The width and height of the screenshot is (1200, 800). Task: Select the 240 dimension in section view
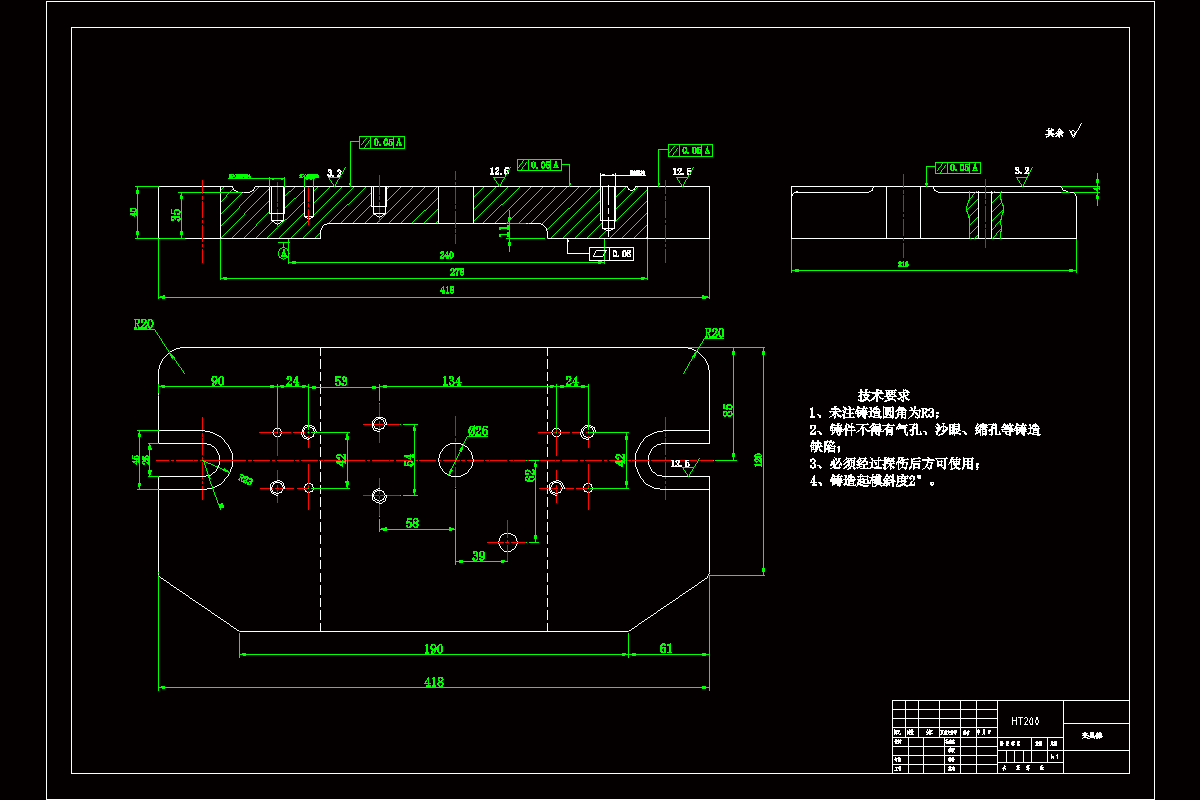[x=446, y=256]
